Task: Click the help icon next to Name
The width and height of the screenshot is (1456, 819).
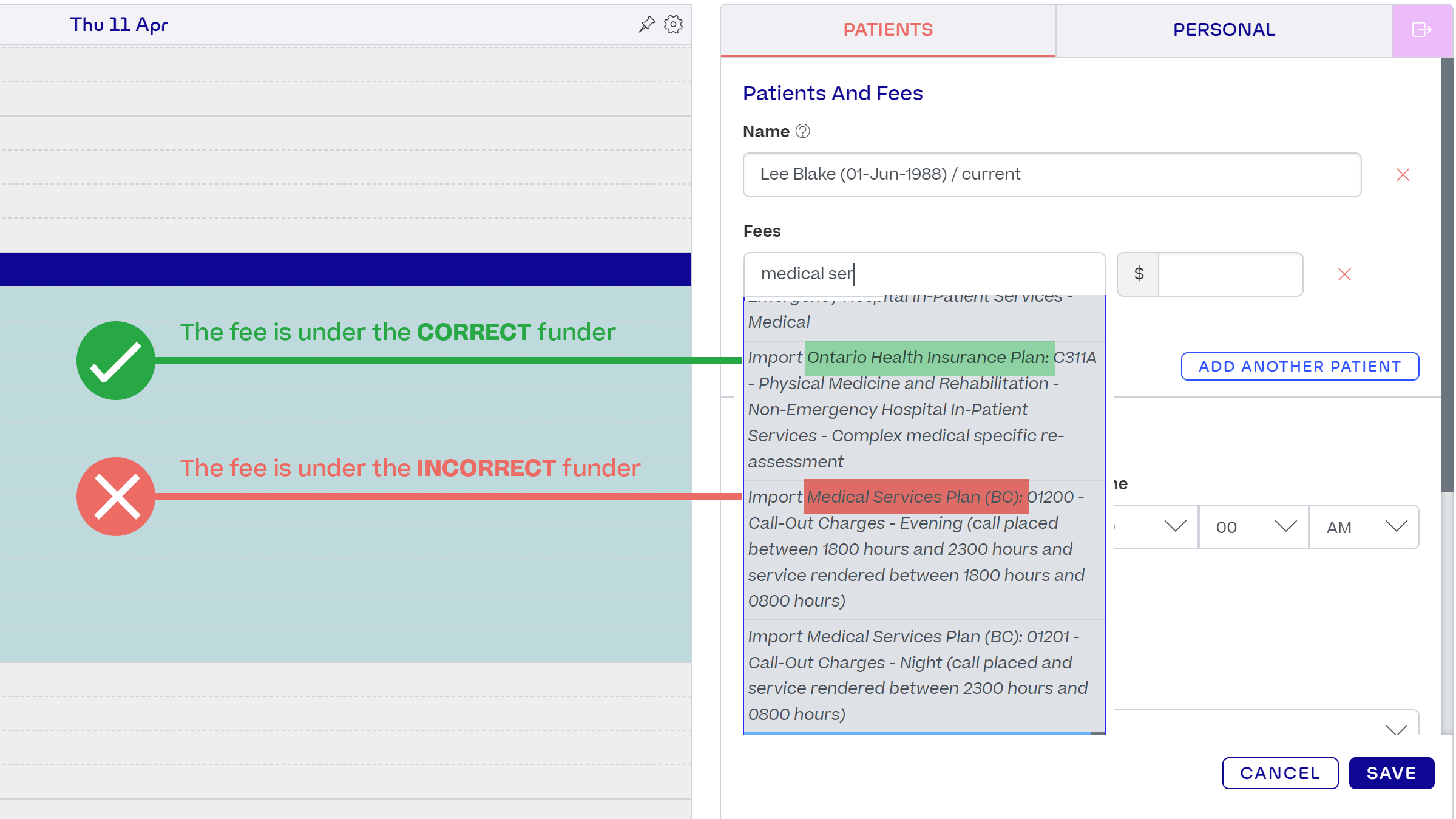Action: coord(802,131)
